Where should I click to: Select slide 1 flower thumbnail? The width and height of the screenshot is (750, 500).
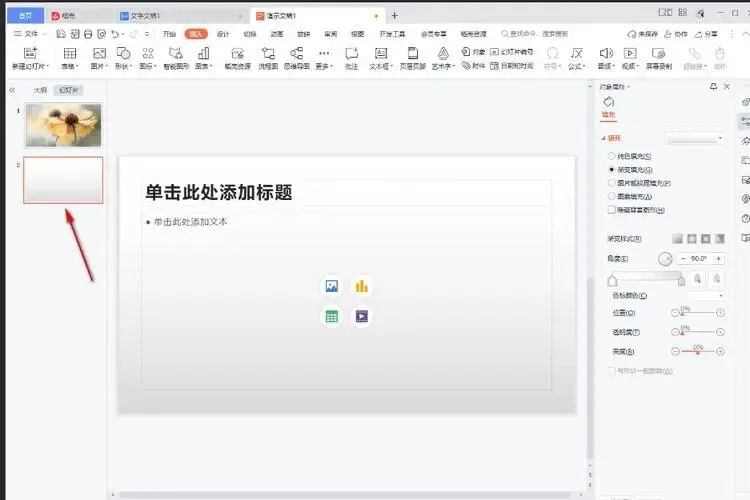point(64,125)
